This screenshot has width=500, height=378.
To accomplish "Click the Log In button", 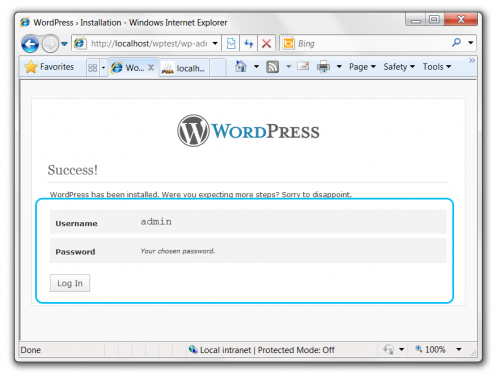I will pos(70,283).
